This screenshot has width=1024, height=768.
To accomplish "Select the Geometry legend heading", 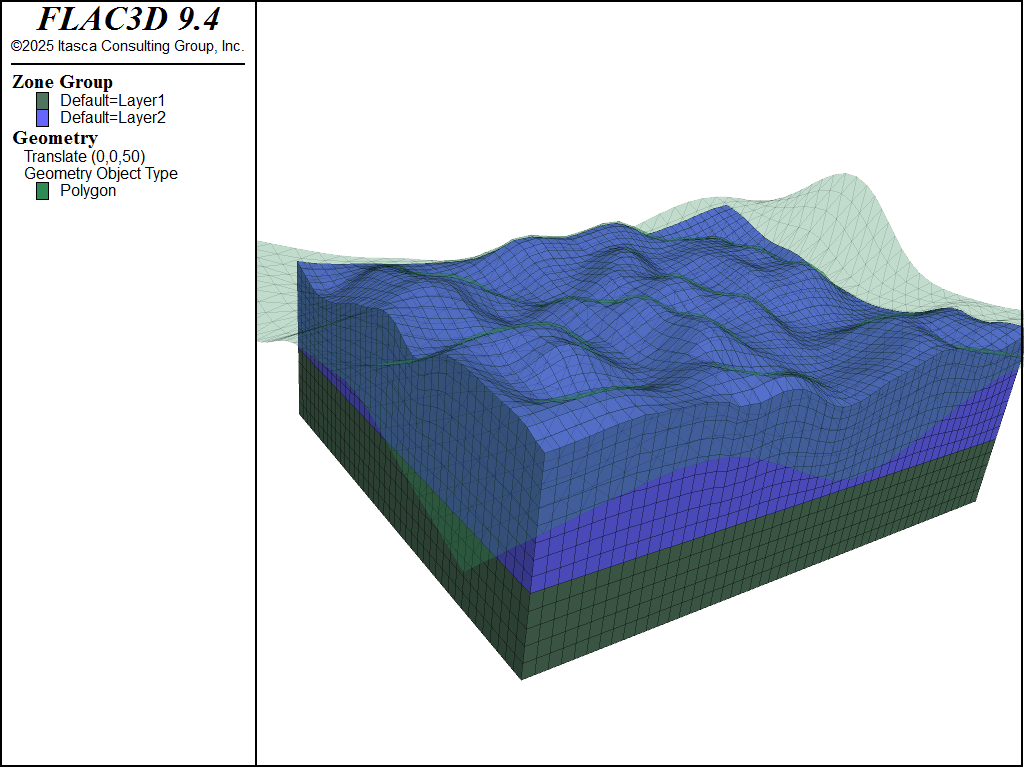I will (55, 138).
